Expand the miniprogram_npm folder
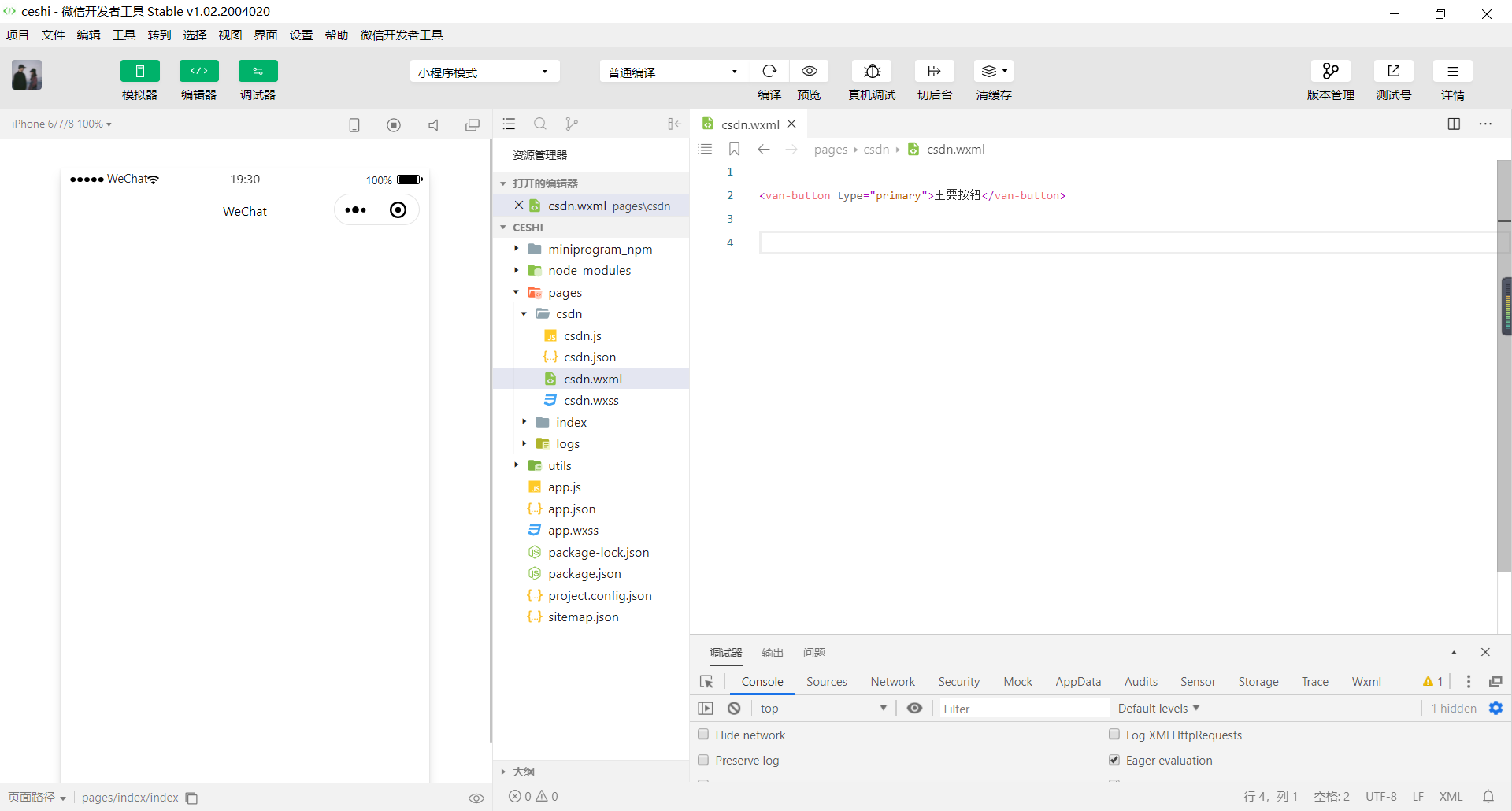 [x=591, y=249]
